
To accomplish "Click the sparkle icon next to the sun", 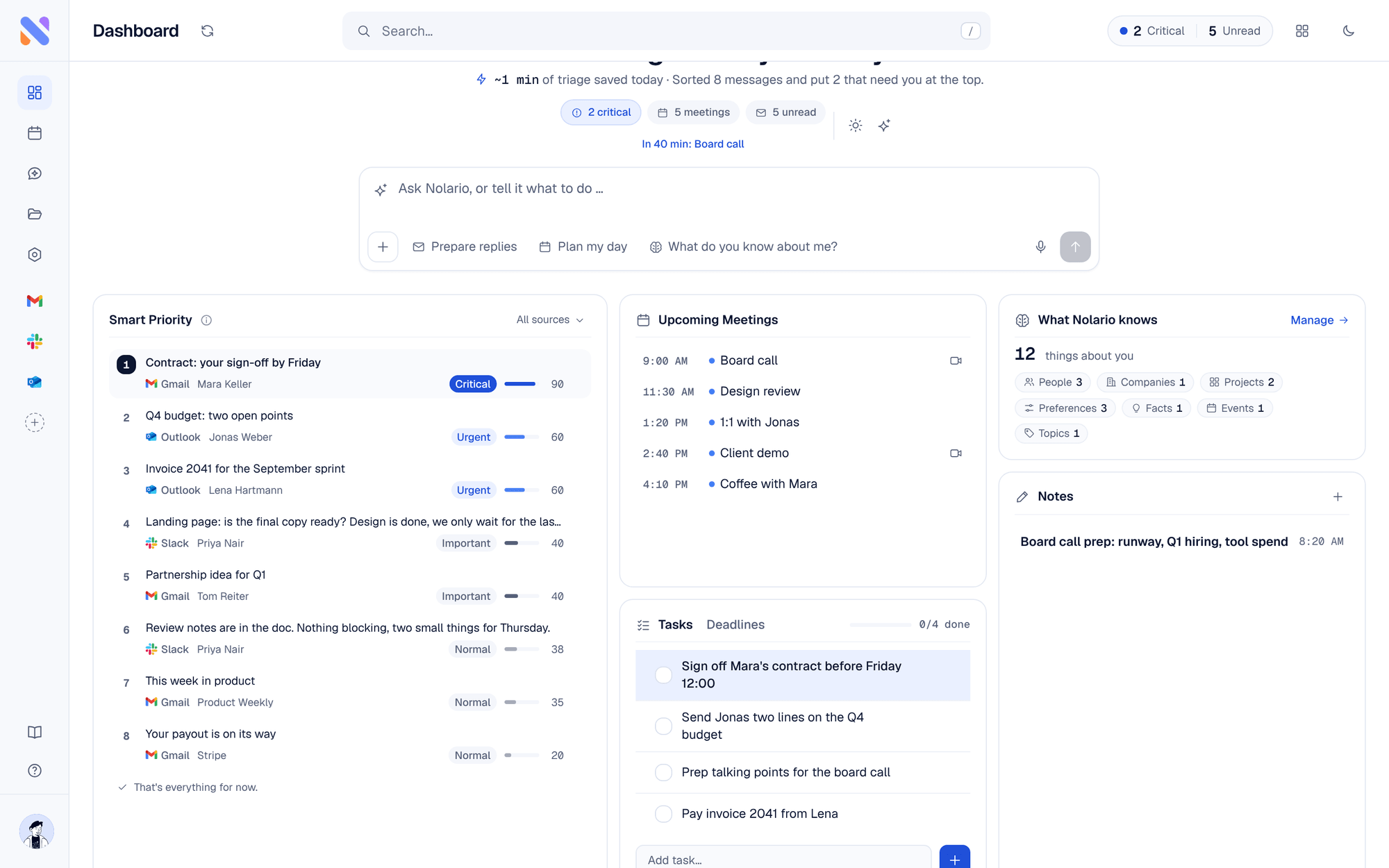I will click(x=884, y=126).
